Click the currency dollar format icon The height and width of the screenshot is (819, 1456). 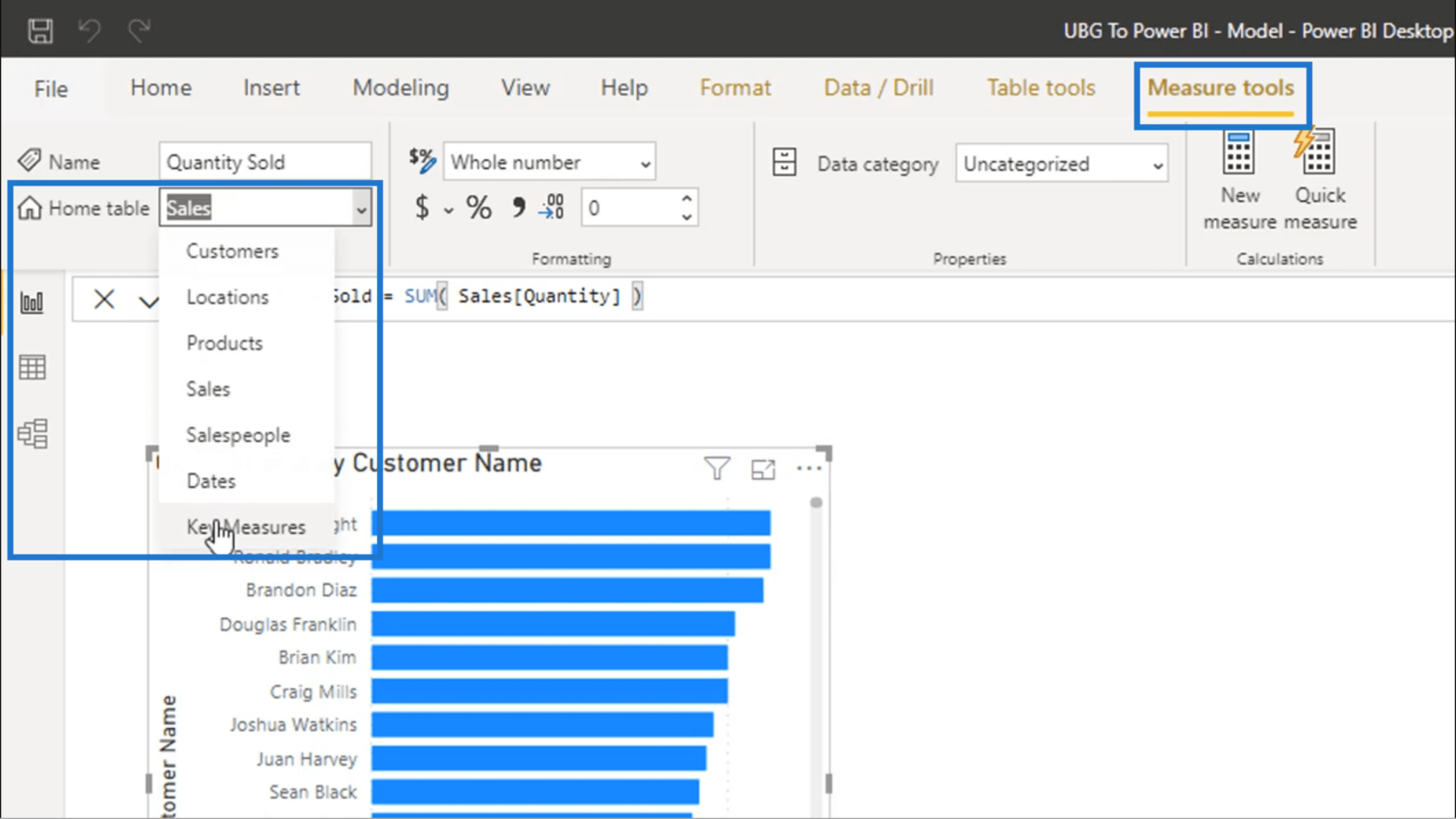[422, 207]
